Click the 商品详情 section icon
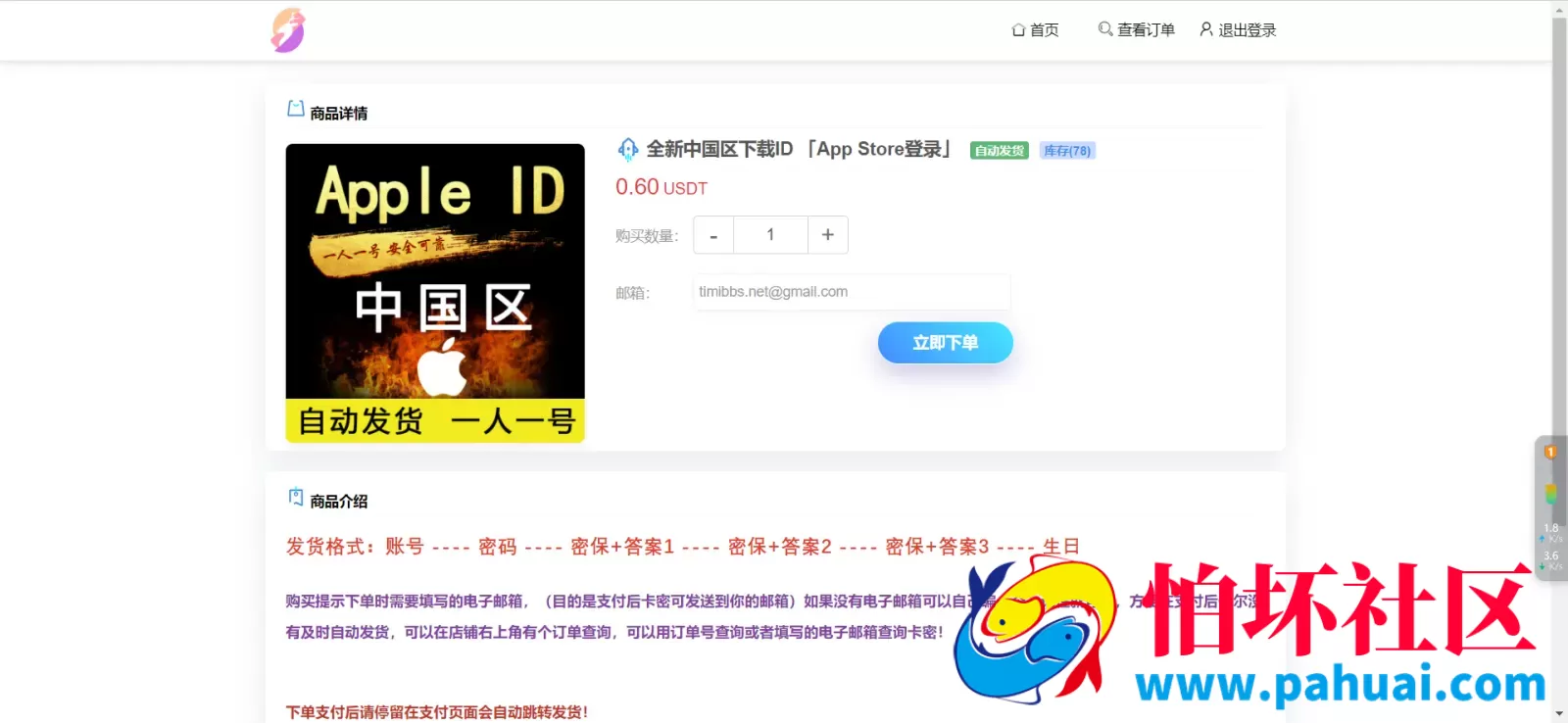The height and width of the screenshot is (723, 1568). tap(295, 109)
